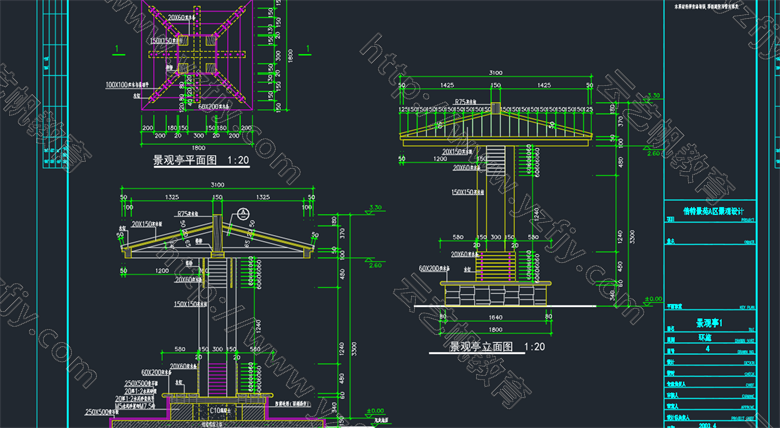Select the '2.60' level marker beside the section
780x428 pixels.
pyautogui.click(x=376, y=265)
